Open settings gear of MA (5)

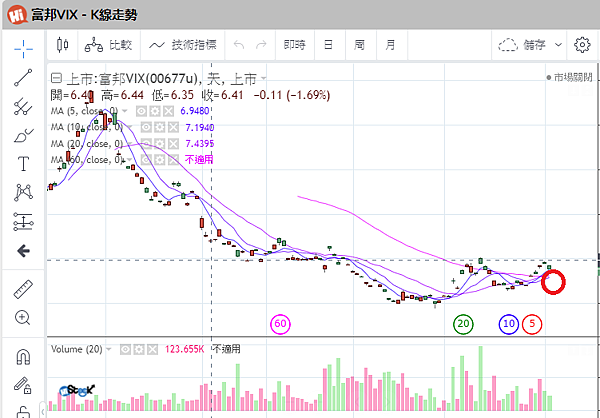[x=155, y=111]
